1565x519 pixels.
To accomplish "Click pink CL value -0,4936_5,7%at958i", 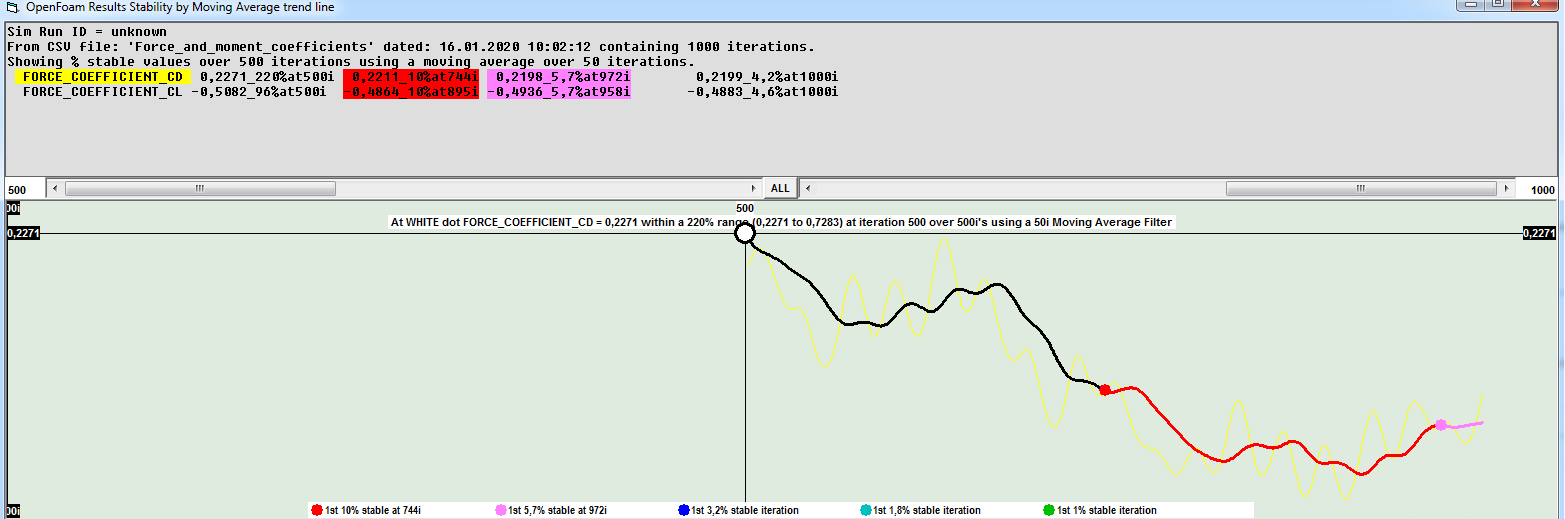I will [x=559, y=92].
